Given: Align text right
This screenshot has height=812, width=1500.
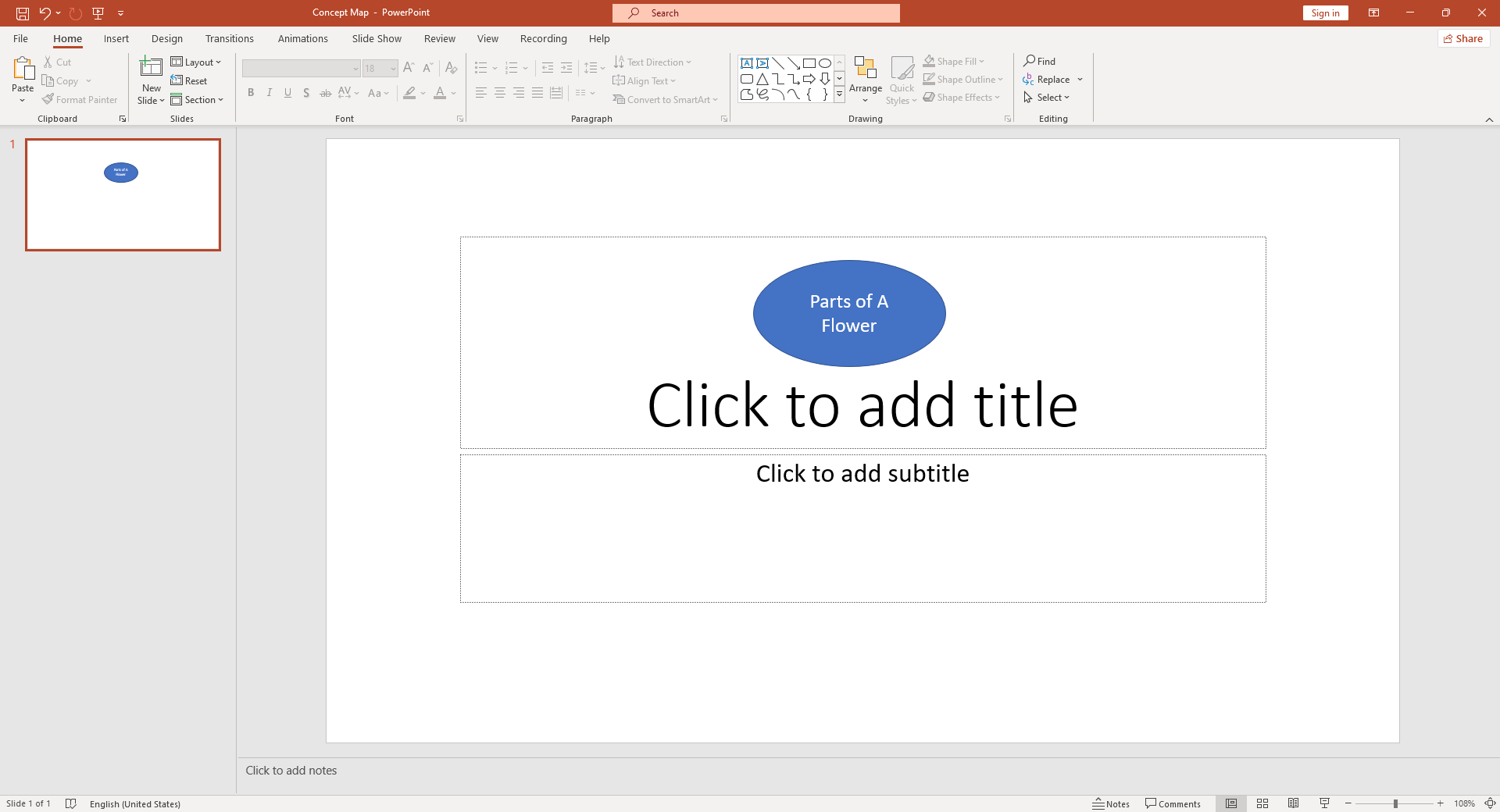Looking at the screenshot, I should pos(519,93).
